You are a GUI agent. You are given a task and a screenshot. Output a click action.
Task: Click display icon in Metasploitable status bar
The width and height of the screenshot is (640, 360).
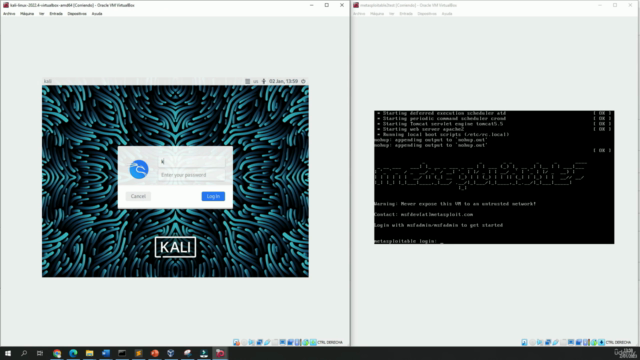571,342
